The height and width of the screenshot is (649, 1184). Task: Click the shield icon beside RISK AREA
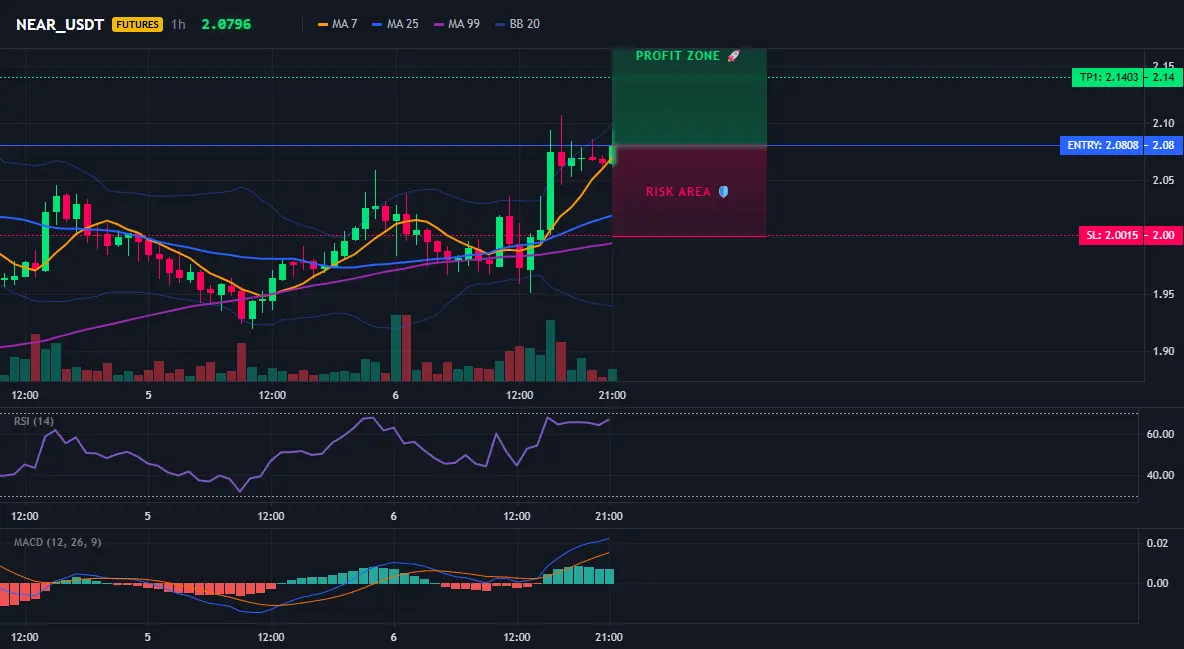tap(723, 192)
